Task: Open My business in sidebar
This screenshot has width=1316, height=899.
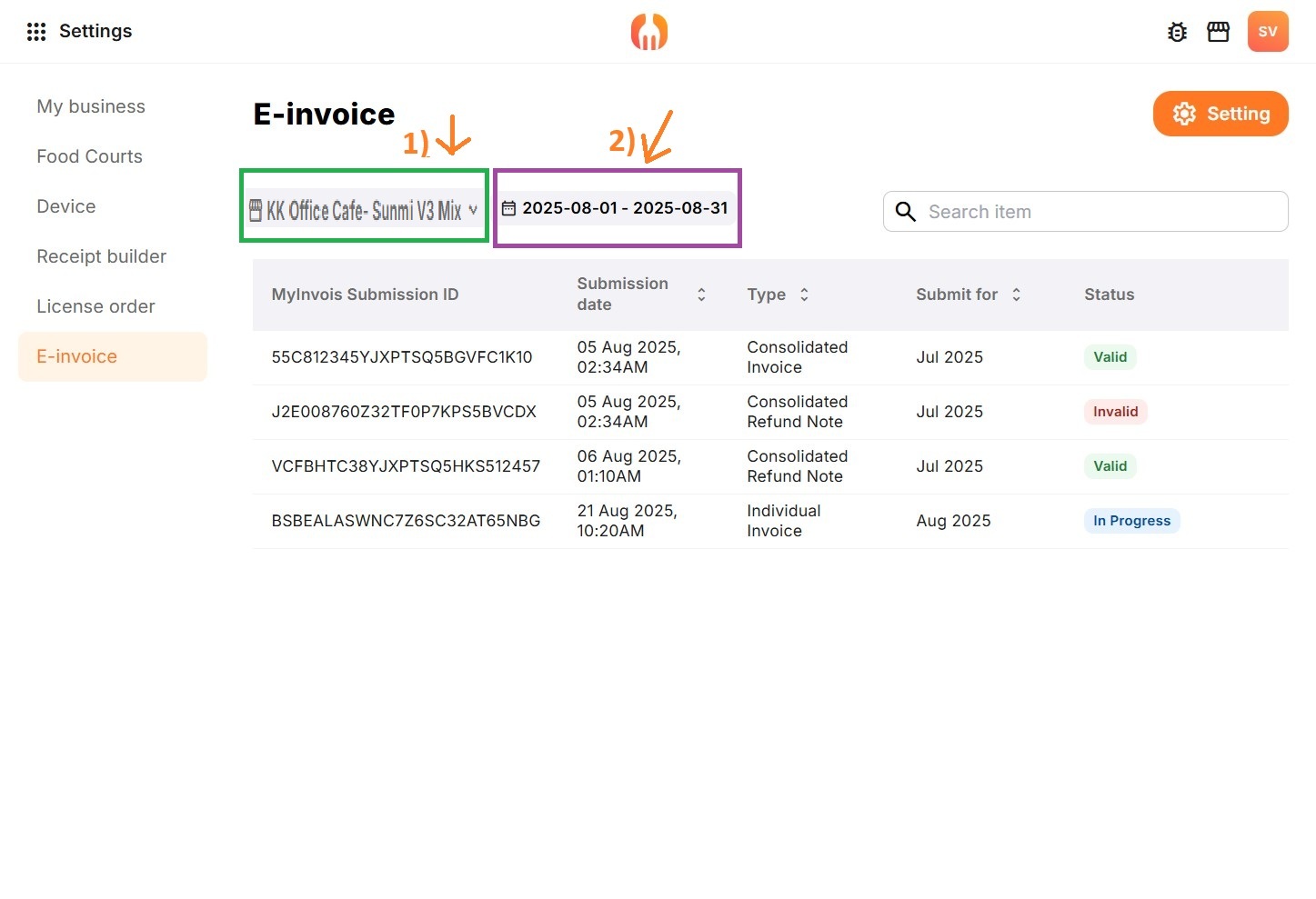Action: pos(91,106)
